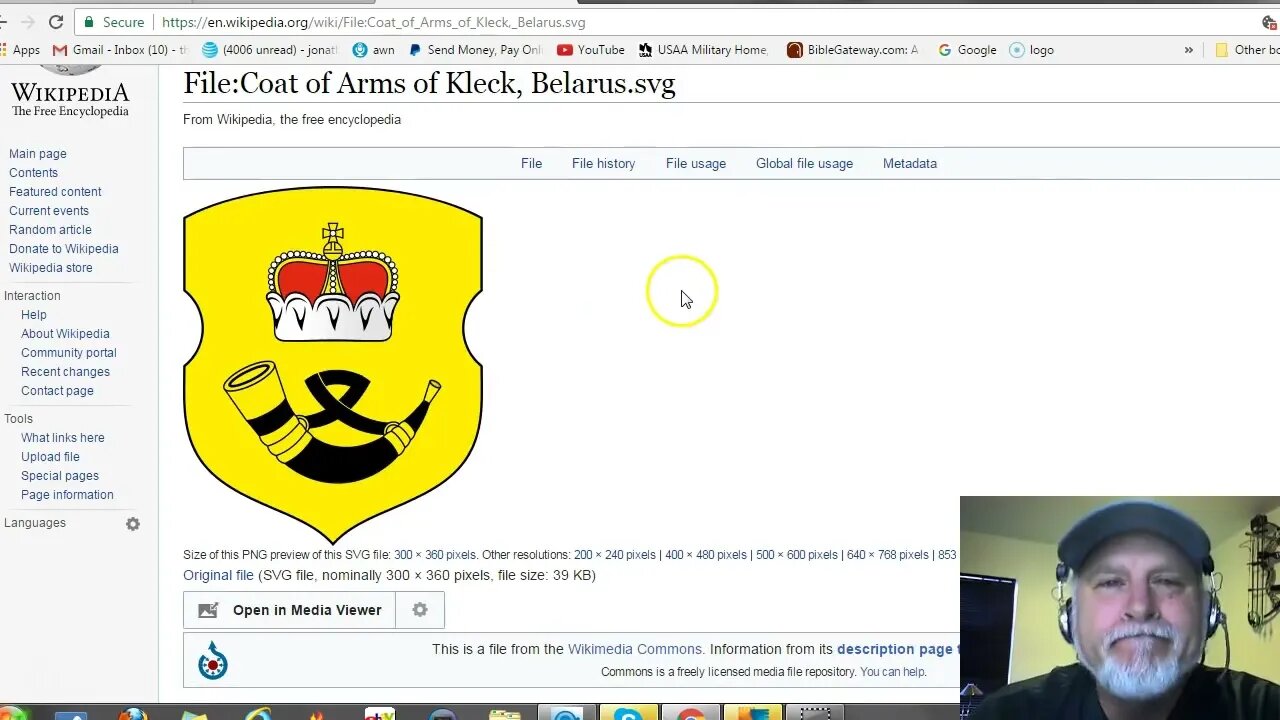
Task: Reload the page with the refresh button
Action: (x=56, y=22)
